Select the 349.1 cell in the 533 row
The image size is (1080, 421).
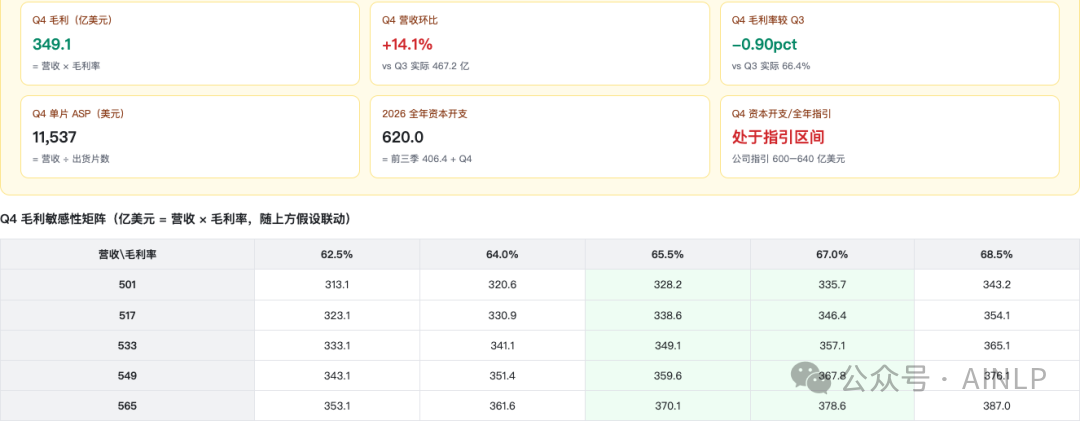[x=667, y=345]
